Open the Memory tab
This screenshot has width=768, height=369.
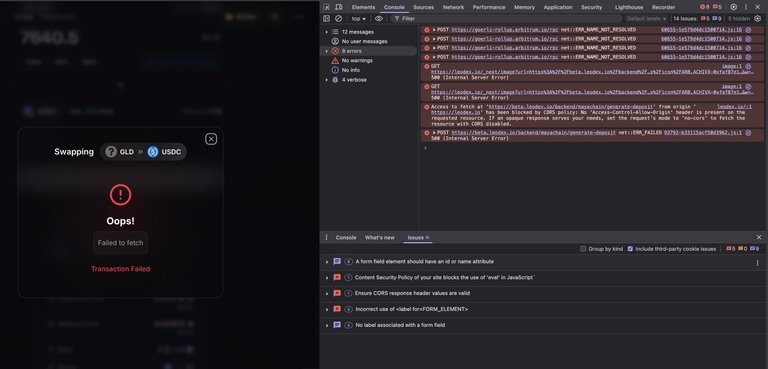click(x=524, y=7)
